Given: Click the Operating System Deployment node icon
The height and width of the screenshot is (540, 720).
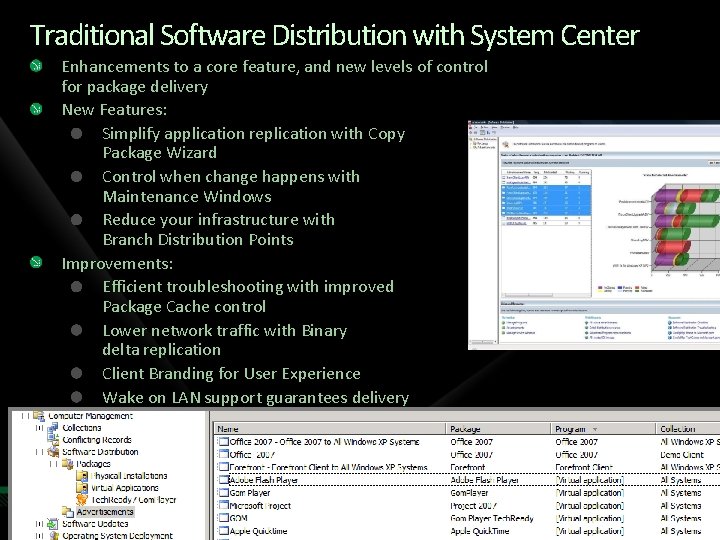Looking at the screenshot, I should click(53, 535).
